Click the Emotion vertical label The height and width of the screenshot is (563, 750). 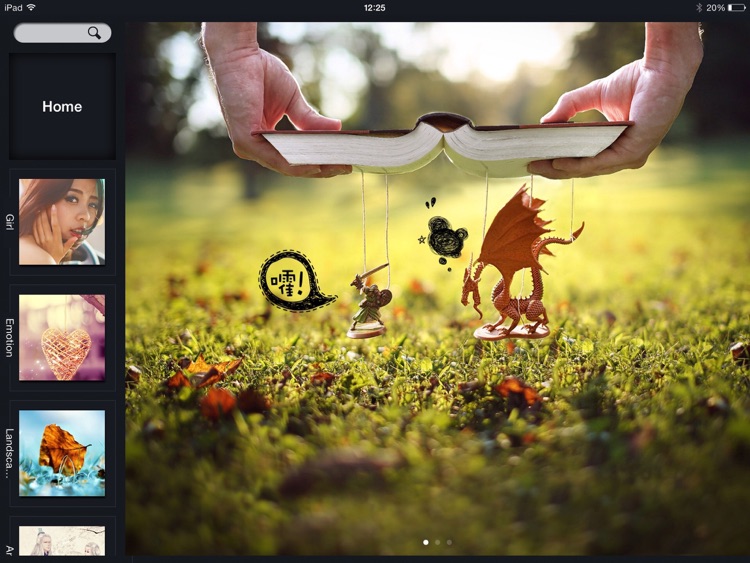point(10,338)
